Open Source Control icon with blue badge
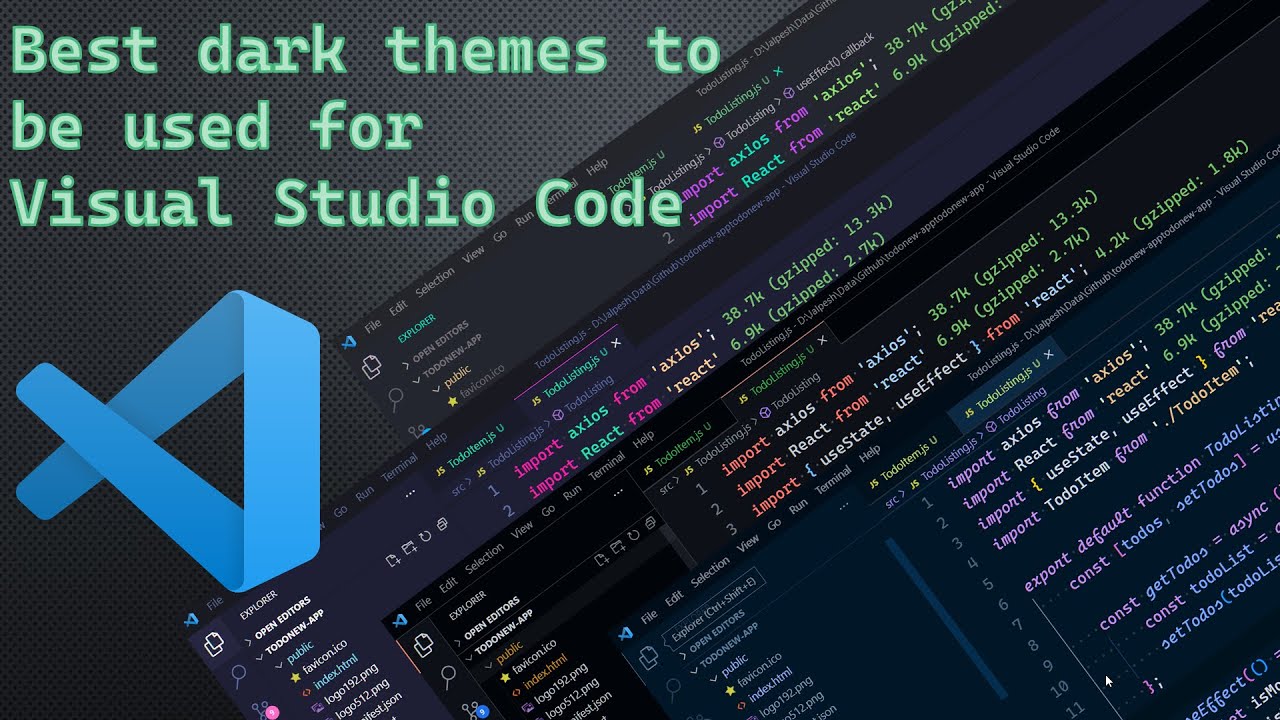Viewport: 1280px width, 720px height. (x=473, y=710)
